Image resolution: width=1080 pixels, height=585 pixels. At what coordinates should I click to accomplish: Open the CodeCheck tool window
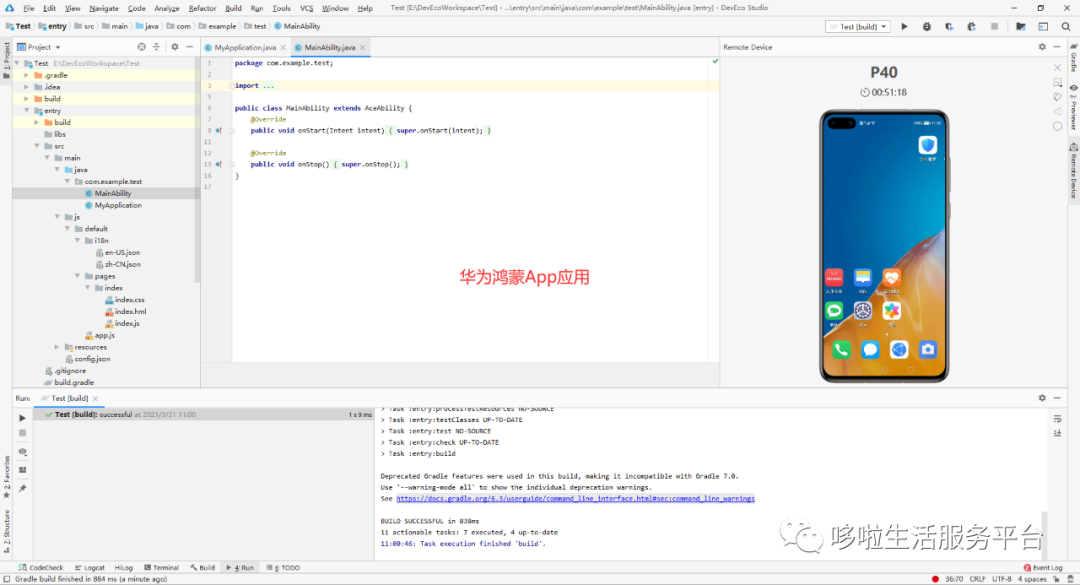pos(41,568)
